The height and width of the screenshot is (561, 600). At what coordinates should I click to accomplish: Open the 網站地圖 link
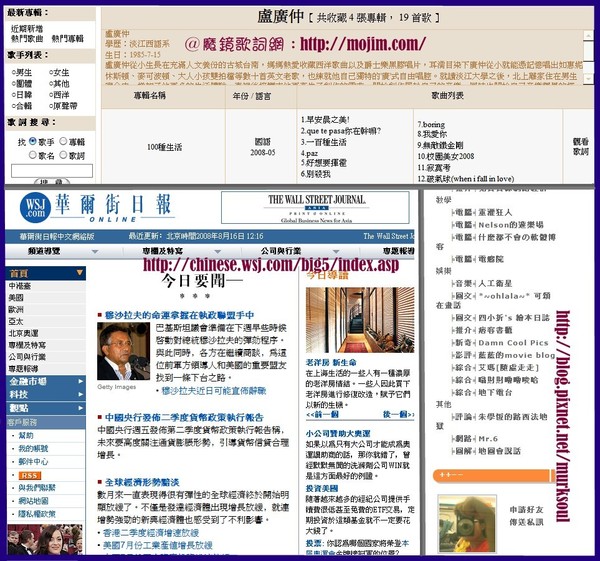[x=33, y=501]
